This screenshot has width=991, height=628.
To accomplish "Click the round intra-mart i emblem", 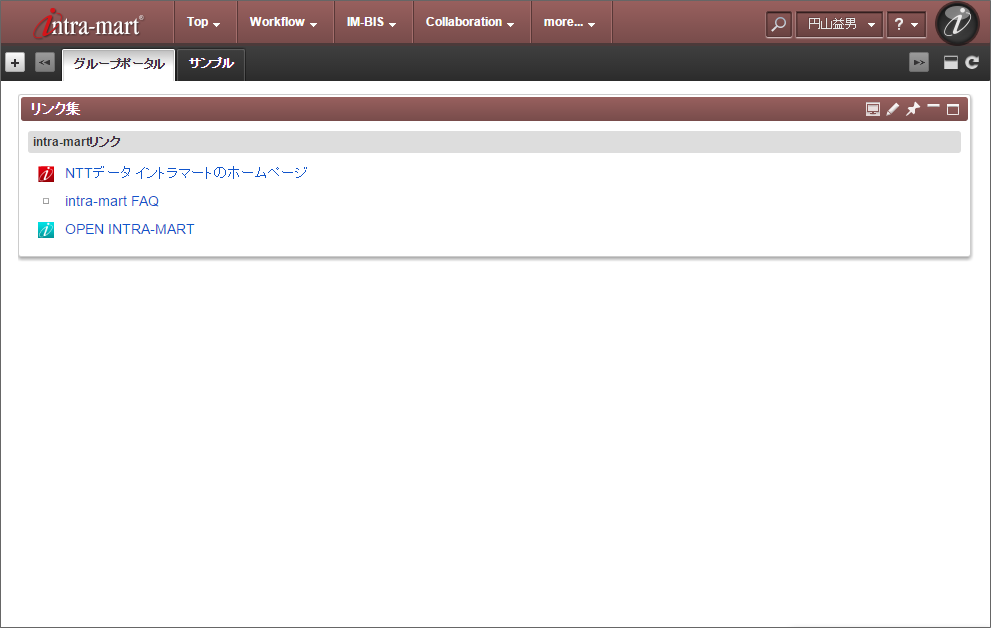I will [x=957, y=23].
